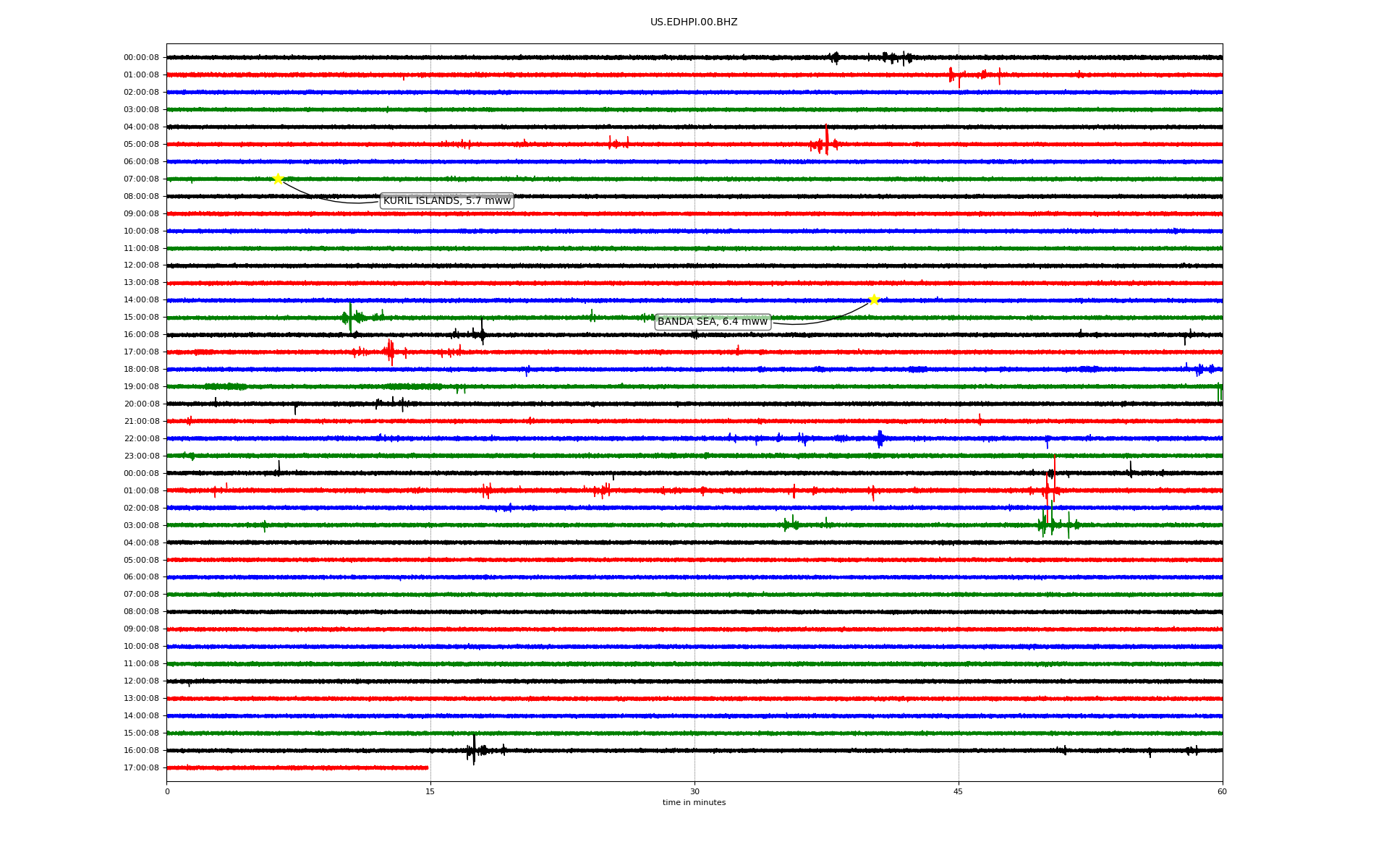
Task: Click the KURIL ISLANDS, 5.7 mww label
Action: pos(447,200)
